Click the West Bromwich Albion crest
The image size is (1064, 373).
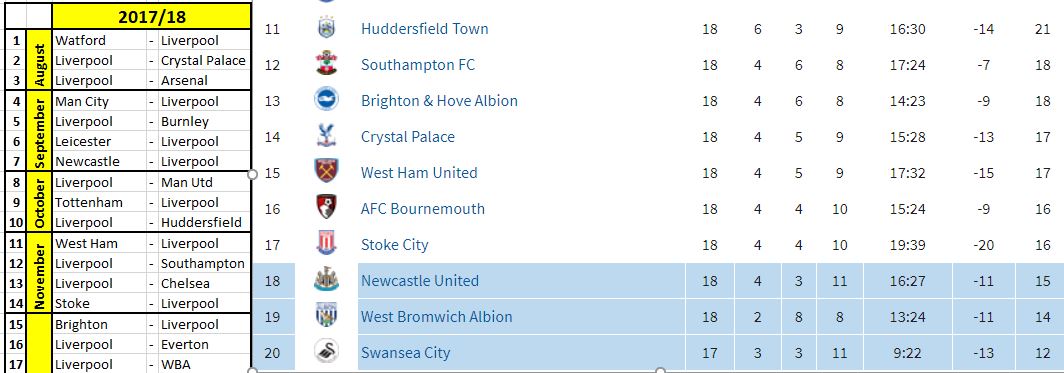pyautogui.click(x=326, y=316)
